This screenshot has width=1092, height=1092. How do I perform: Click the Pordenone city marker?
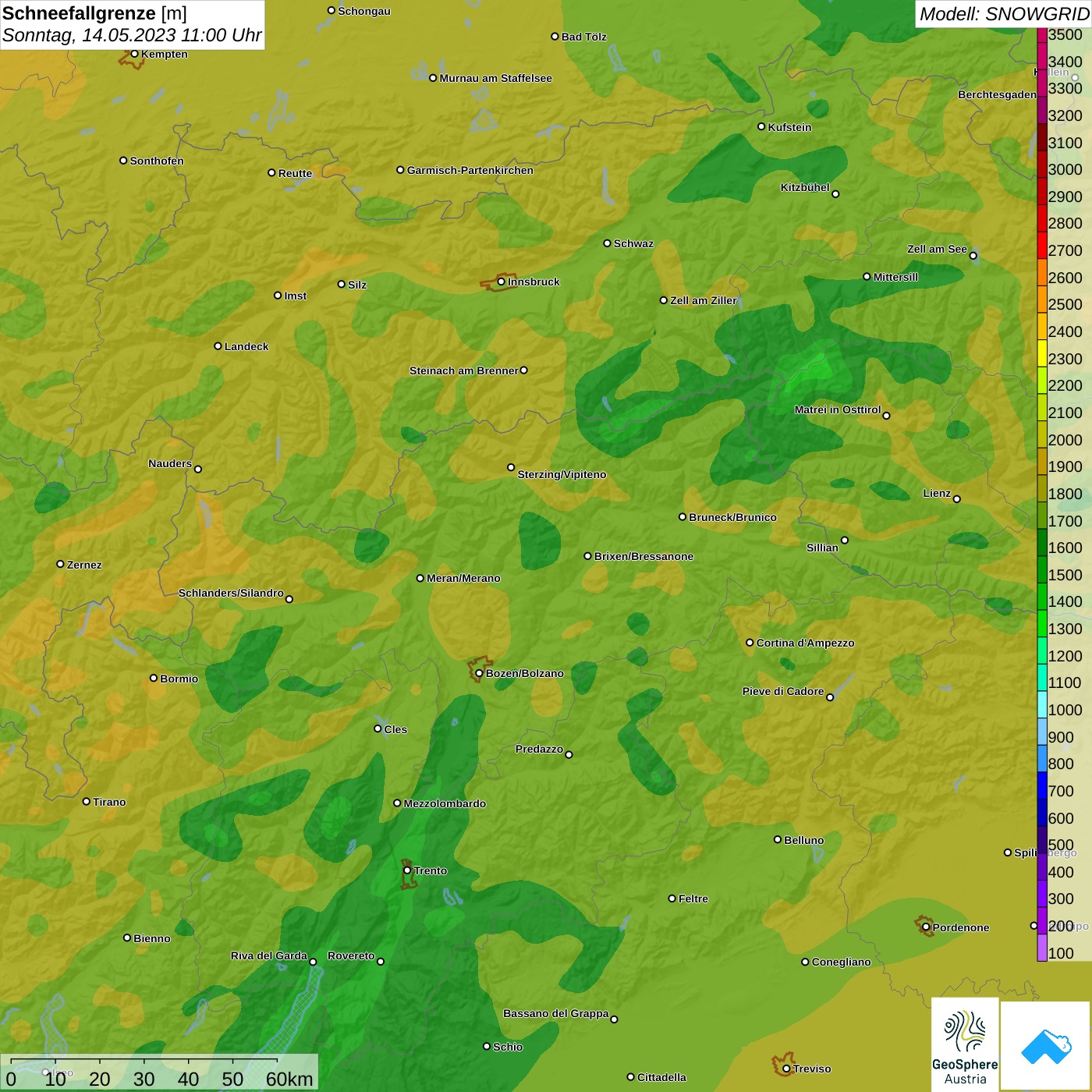(x=926, y=927)
